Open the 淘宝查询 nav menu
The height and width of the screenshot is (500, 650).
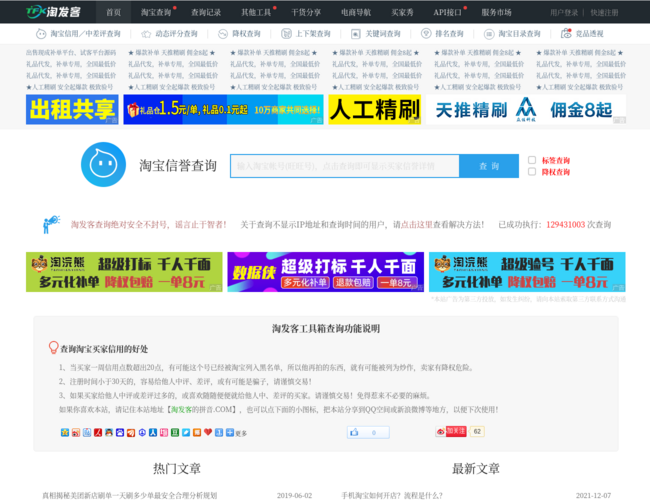coord(156,12)
